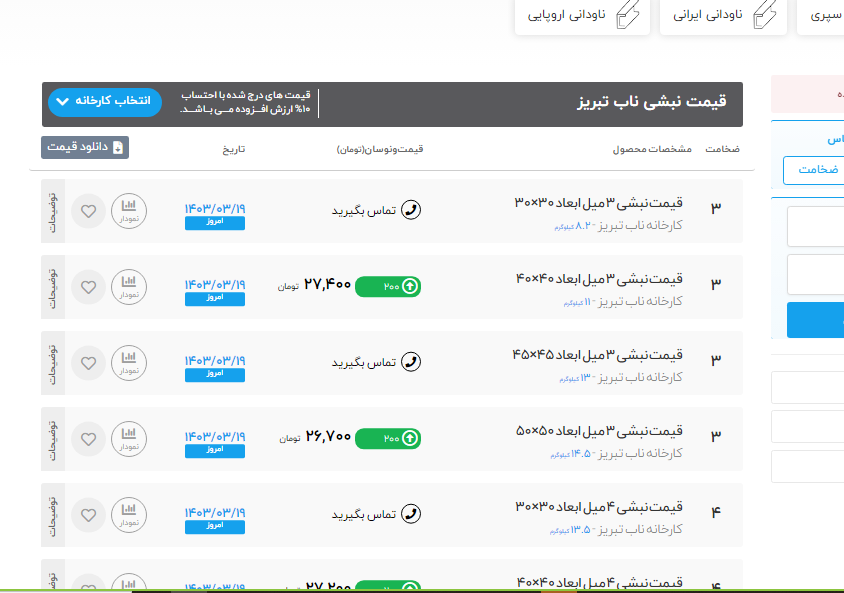Open product link قیمت نبشی 3 میل 50×50
The height and width of the screenshot is (593, 844).
point(598,430)
